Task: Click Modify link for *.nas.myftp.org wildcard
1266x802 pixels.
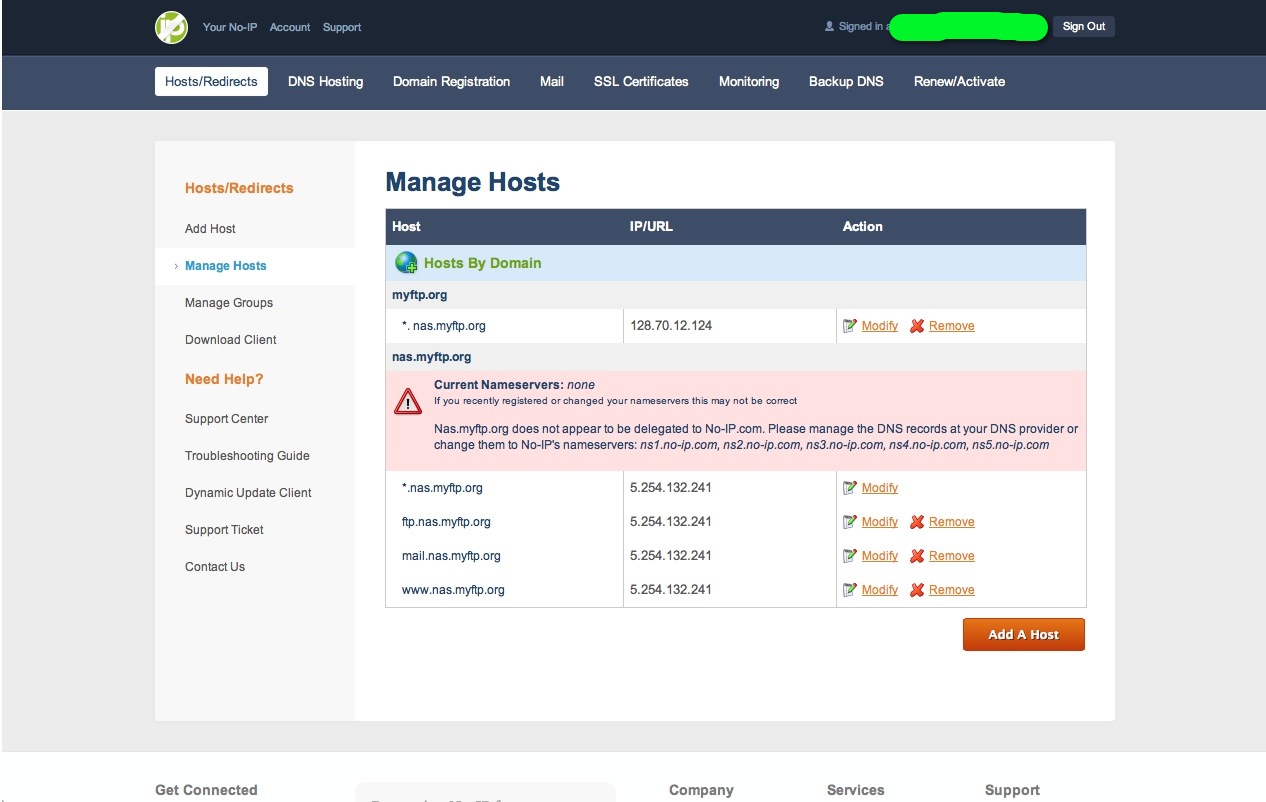Action: point(880,488)
